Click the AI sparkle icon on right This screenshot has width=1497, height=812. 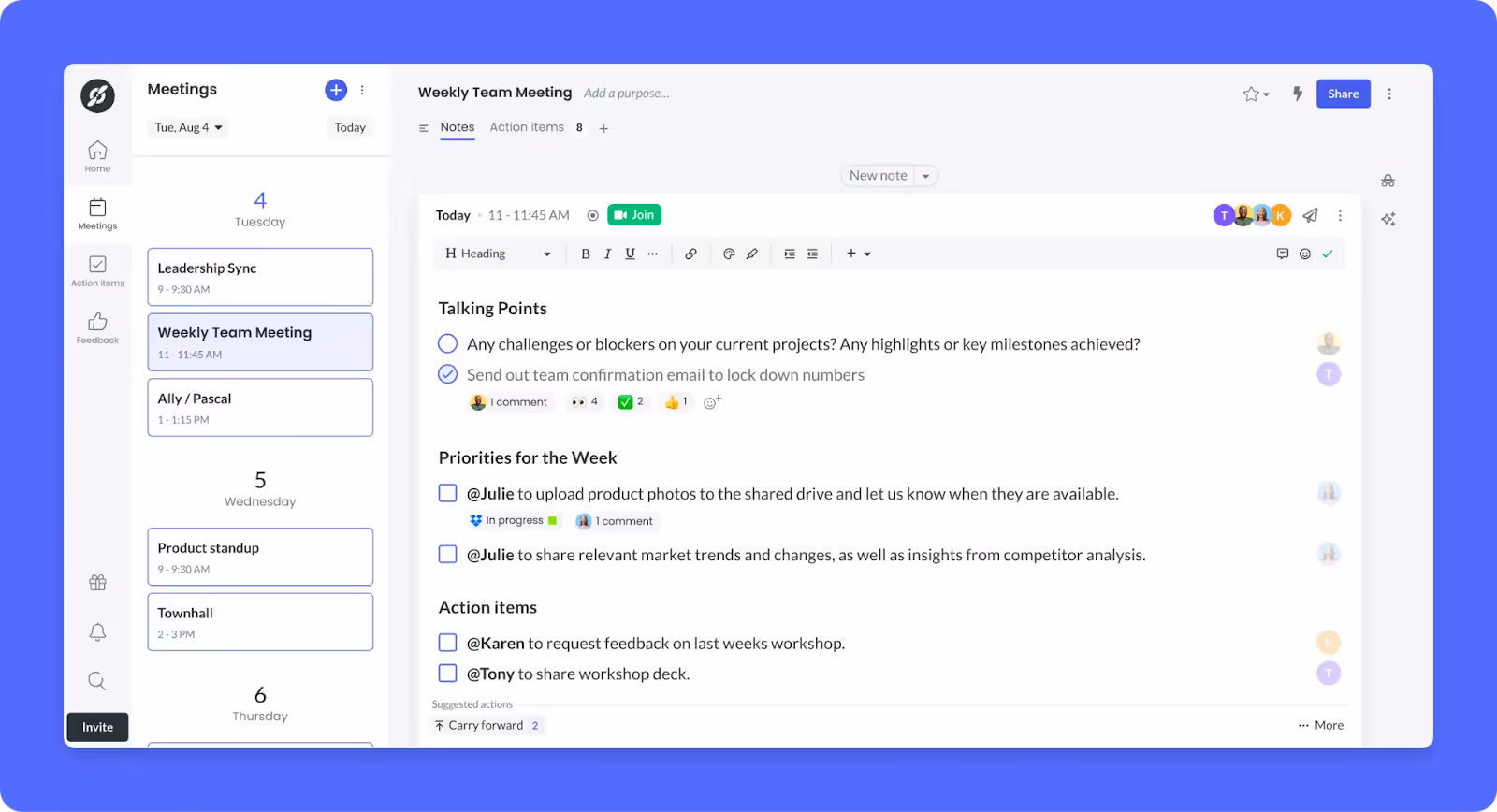click(x=1388, y=219)
